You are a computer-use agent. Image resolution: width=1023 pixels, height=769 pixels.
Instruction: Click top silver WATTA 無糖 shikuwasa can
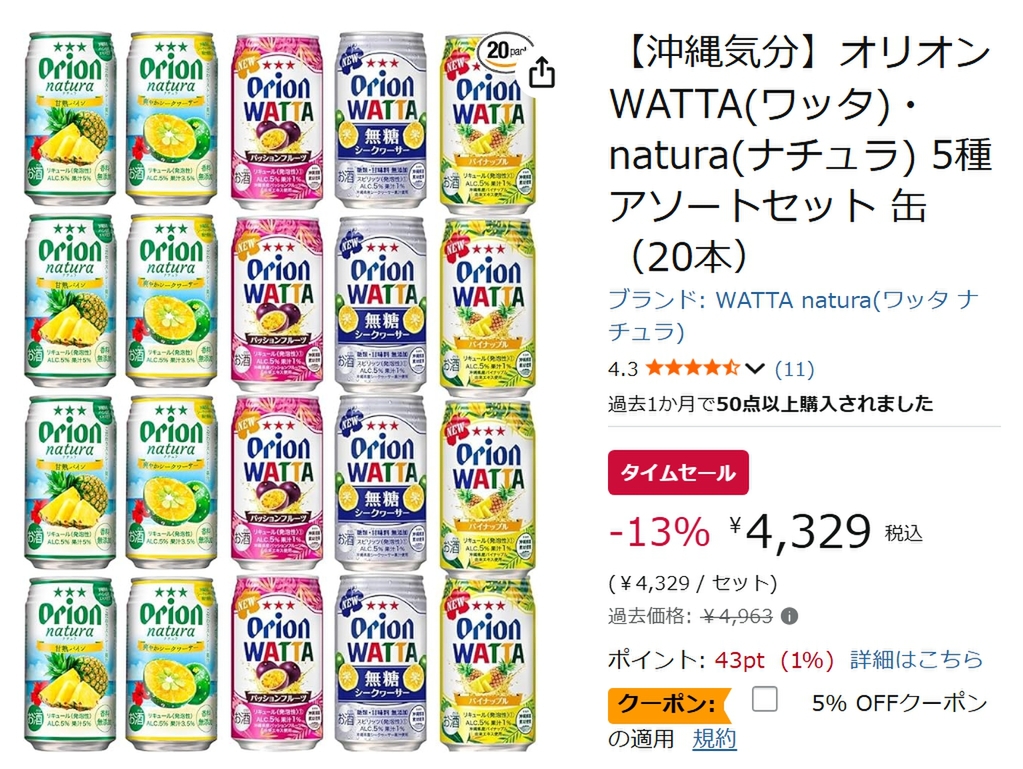pos(381,120)
